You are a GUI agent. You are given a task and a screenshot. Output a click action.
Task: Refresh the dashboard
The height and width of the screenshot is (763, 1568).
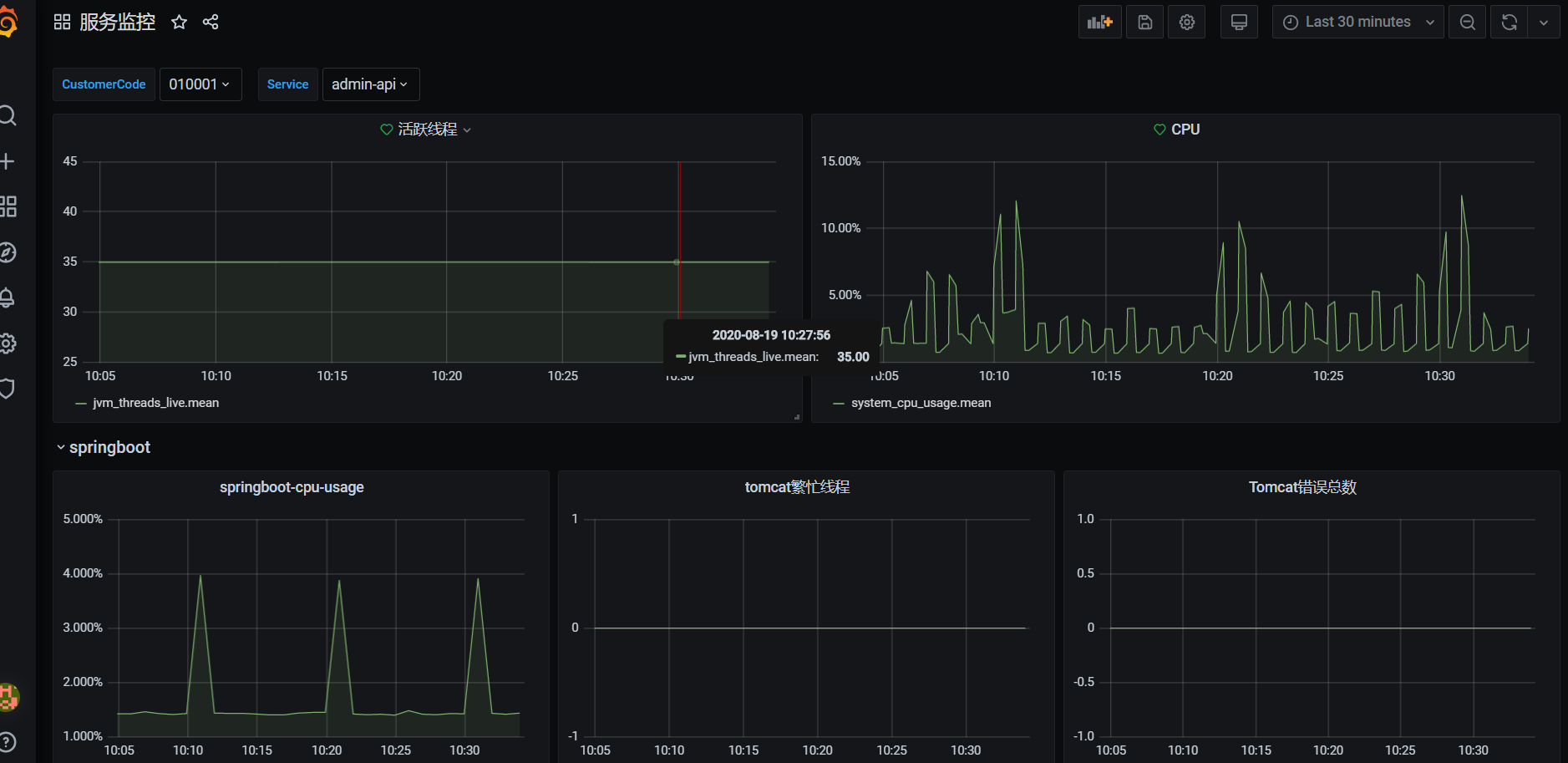[x=1509, y=22]
